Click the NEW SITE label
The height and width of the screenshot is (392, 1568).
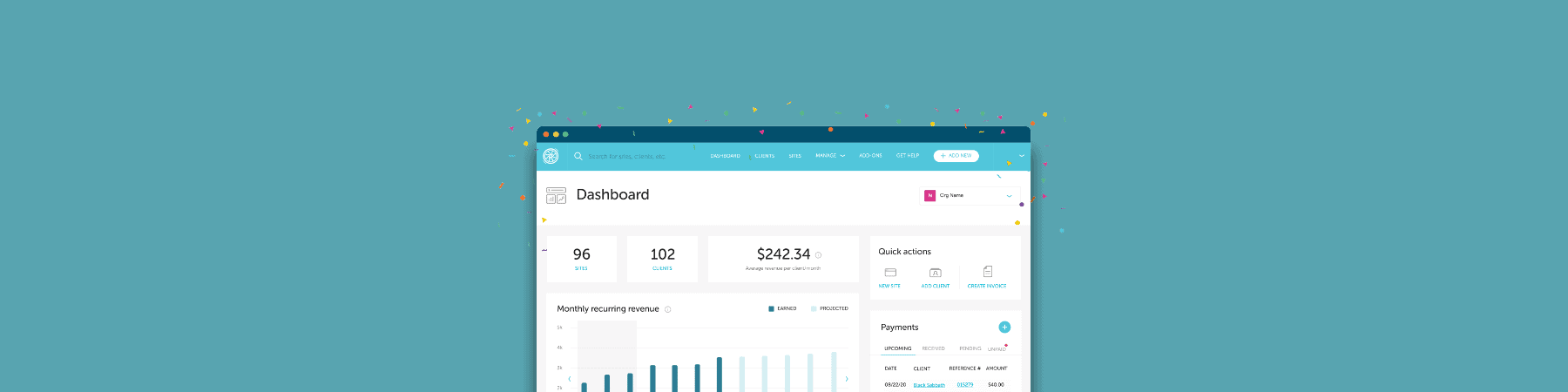(889, 286)
